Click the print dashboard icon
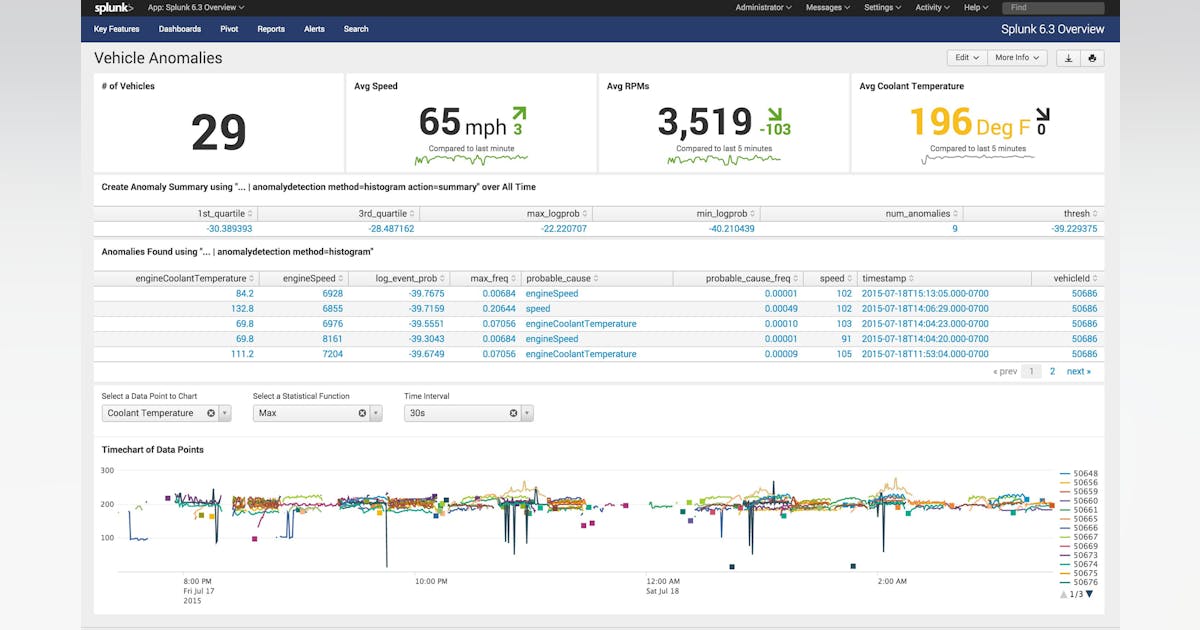Screen dimensions: 1200x630 [1090, 58]
